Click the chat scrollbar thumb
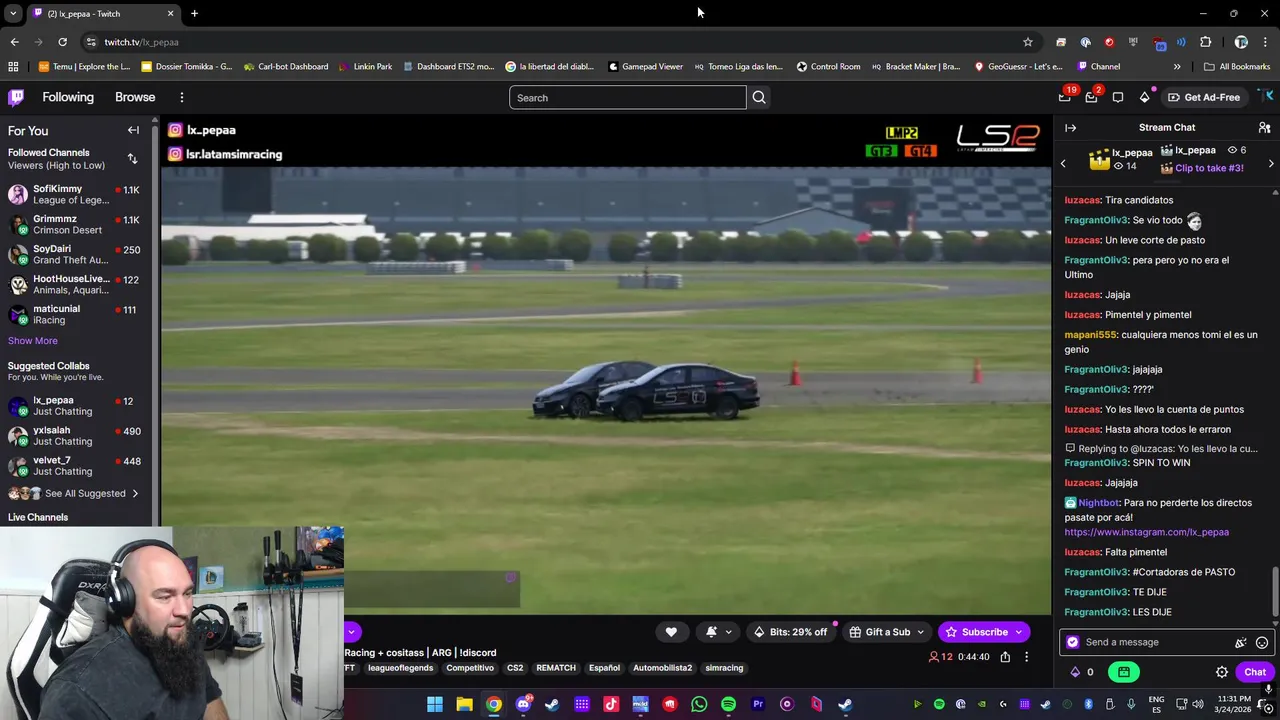This screenshot has height=720, width=1280. click(1274, 591)
